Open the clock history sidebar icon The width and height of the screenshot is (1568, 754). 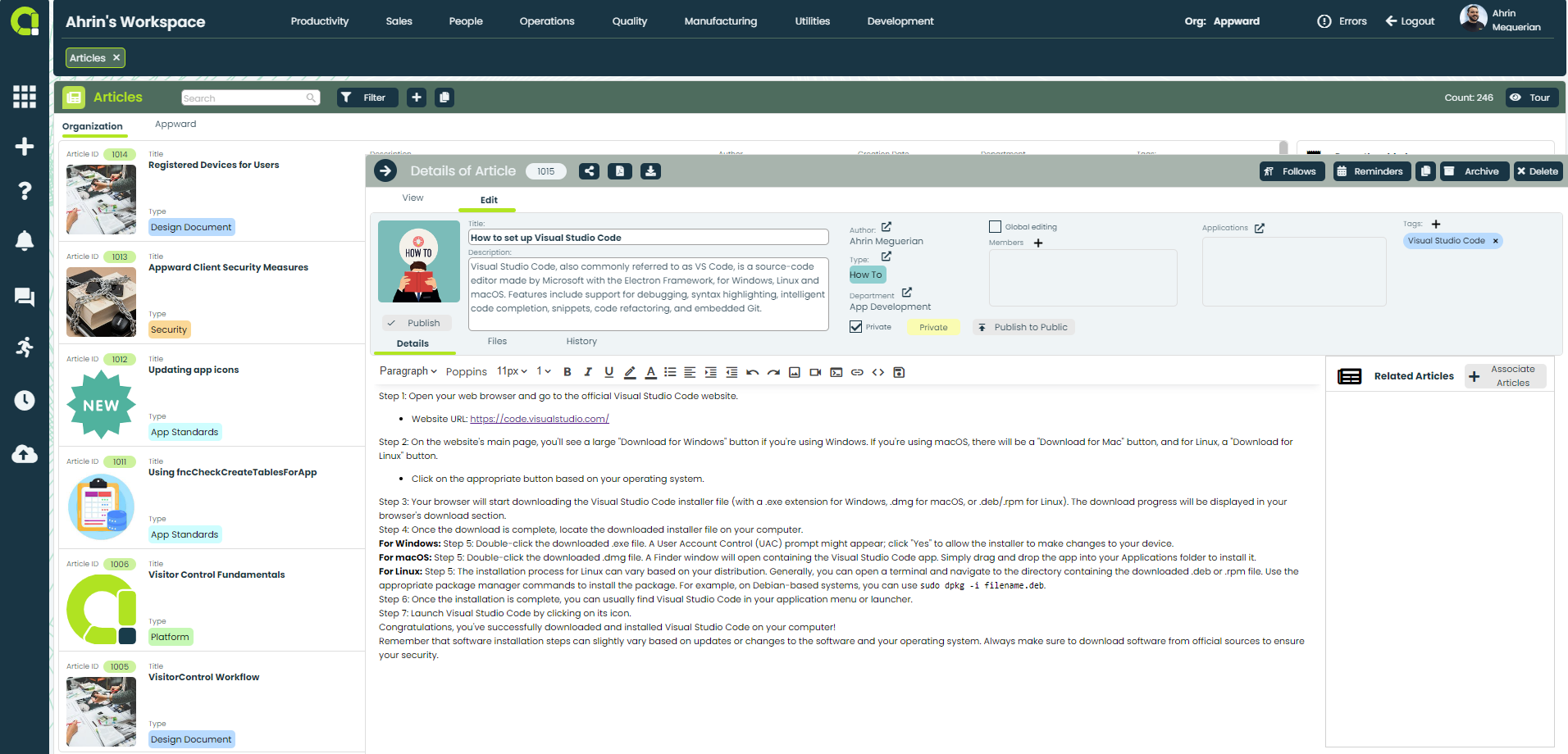click(25, 400)
